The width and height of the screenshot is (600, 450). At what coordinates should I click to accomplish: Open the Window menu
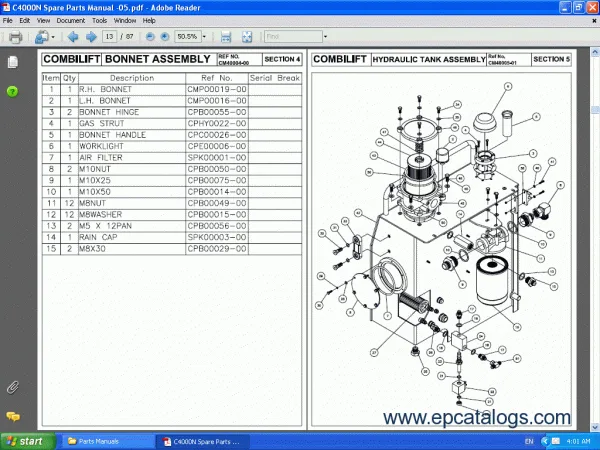[x=125, y=21]
